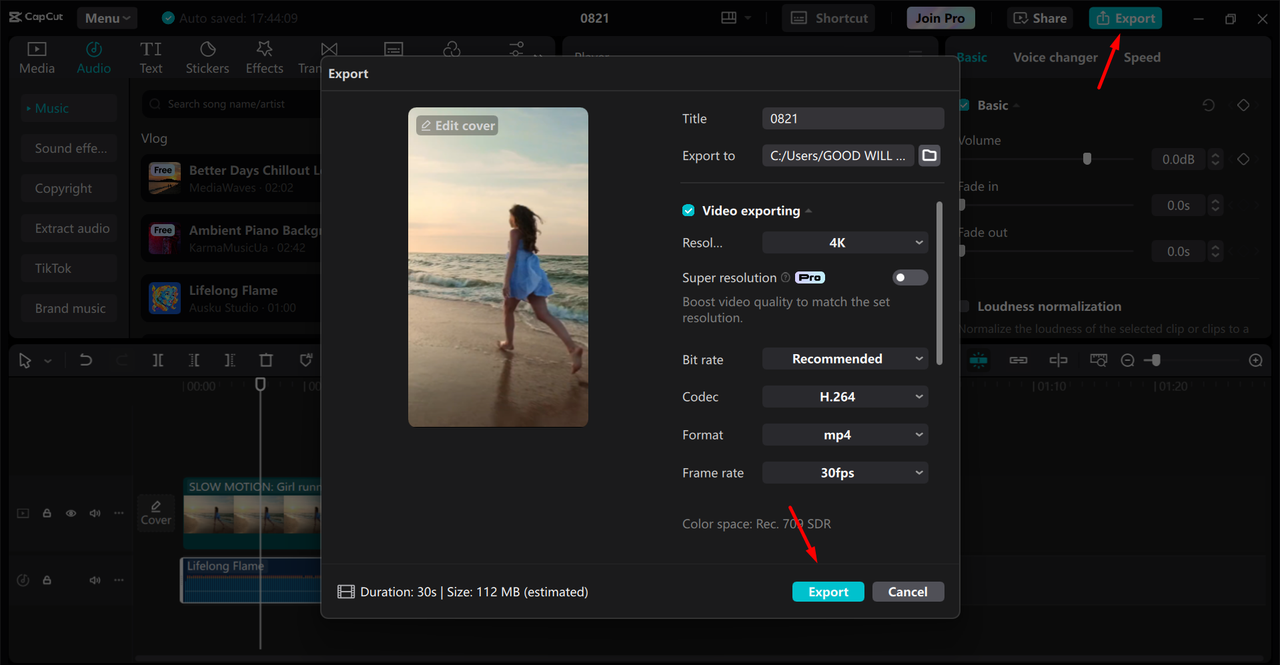Click the delete-left trim icon in the timeline toolbar
The height and width of the screenshot is (665, 1280).
point(194,360)
